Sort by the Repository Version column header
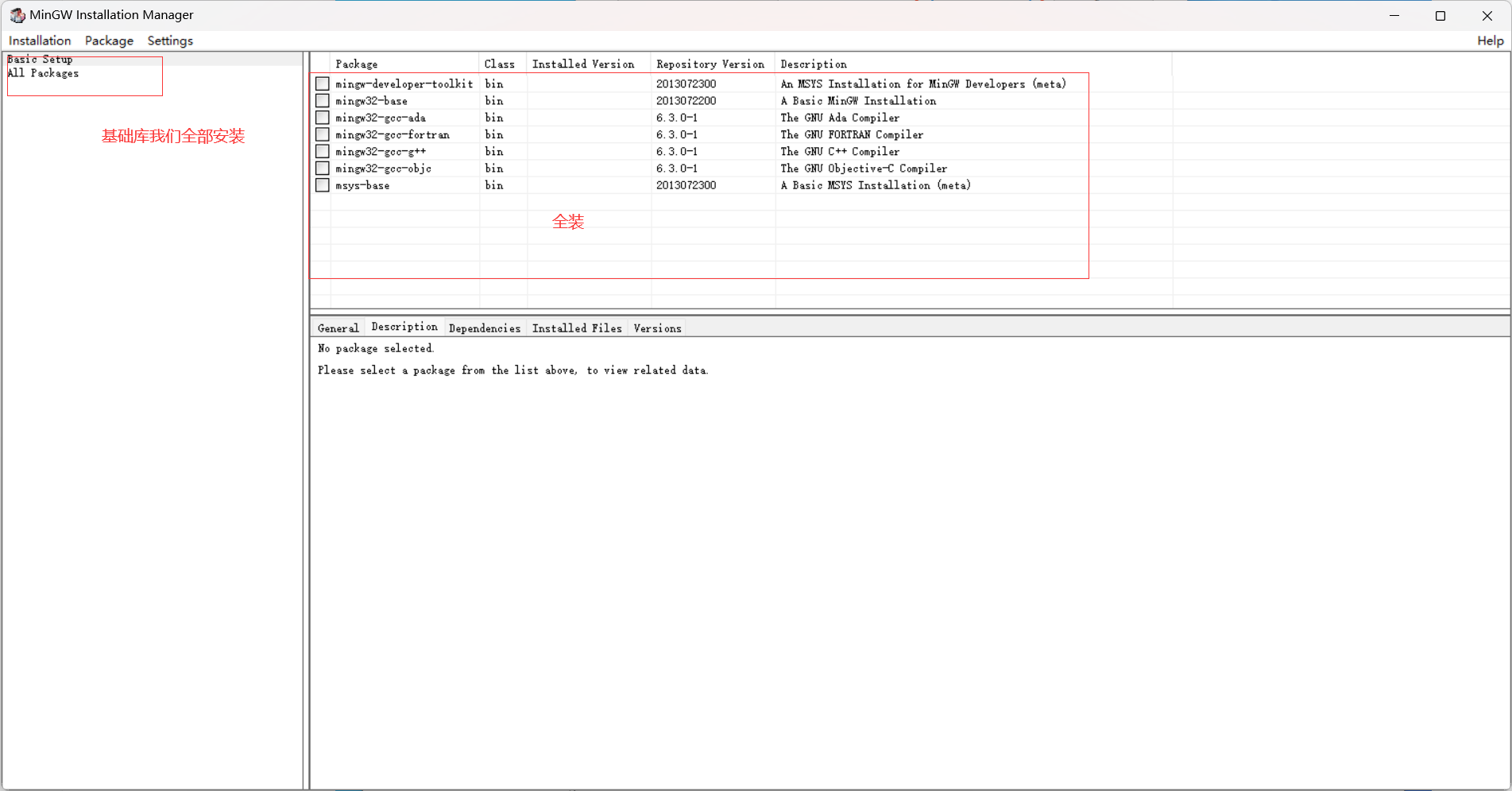Image resolution: width=1512 pixels, height=791 pixels. pyautogui.click(x=713, y=64)
